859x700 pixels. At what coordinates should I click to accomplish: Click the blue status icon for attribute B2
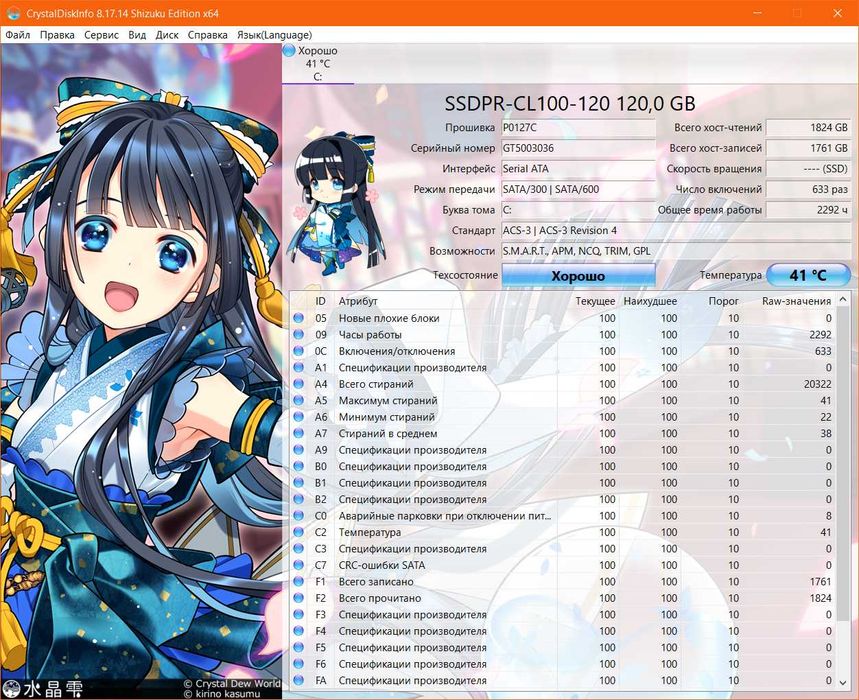[x=299, y=499]
